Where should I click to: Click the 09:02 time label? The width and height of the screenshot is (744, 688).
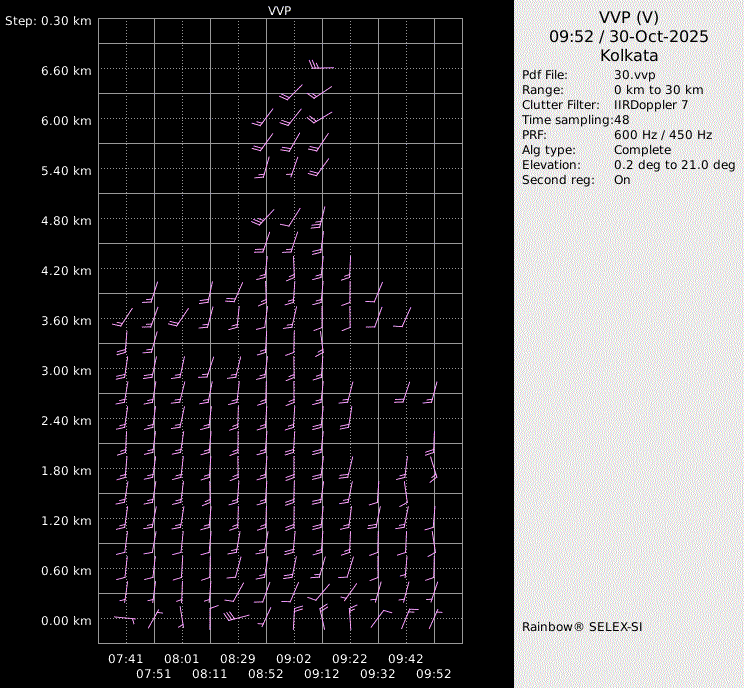pyautogui.click(x=295, y=659)
